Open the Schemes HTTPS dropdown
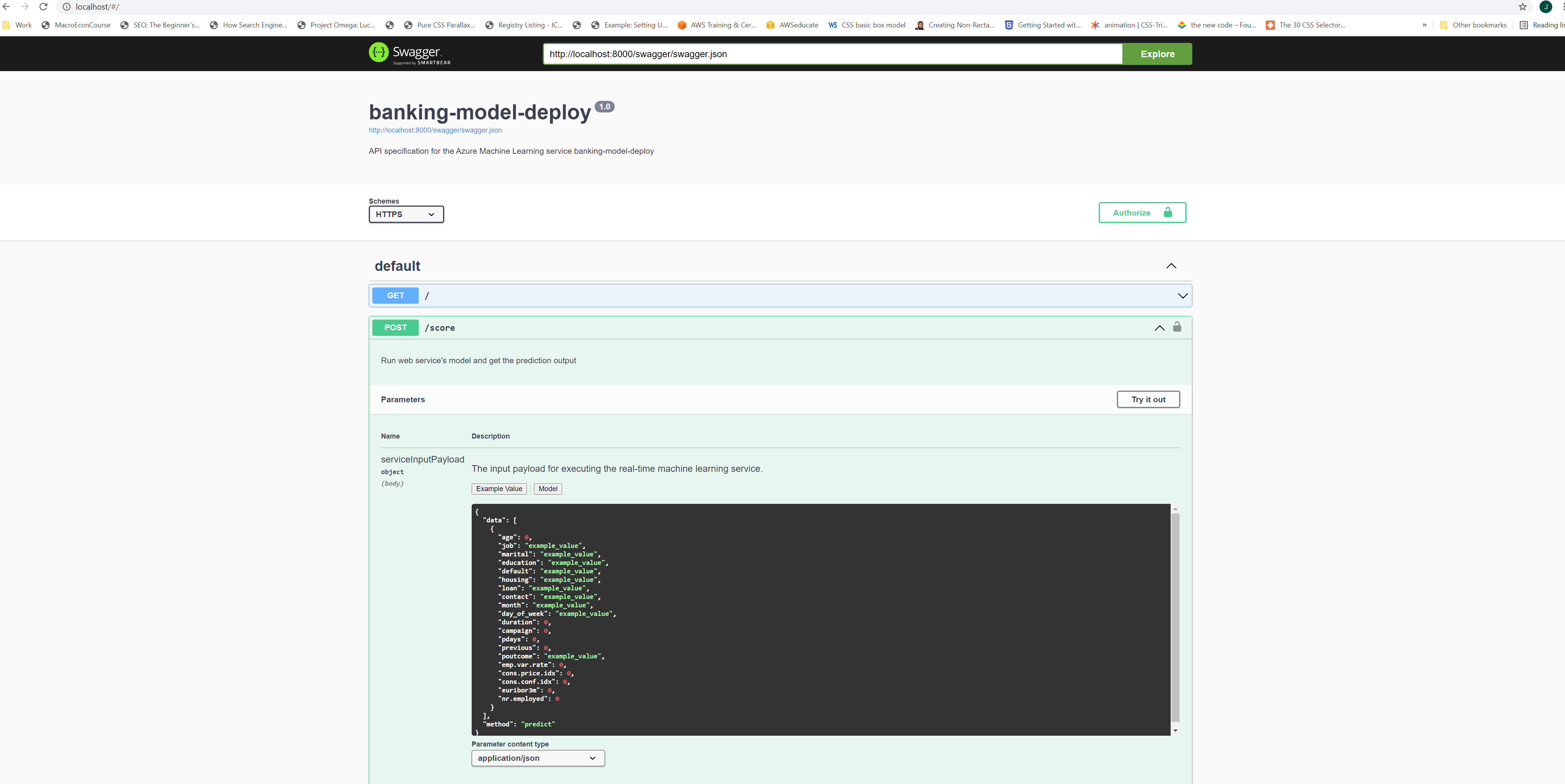 [x=405, y=214]
